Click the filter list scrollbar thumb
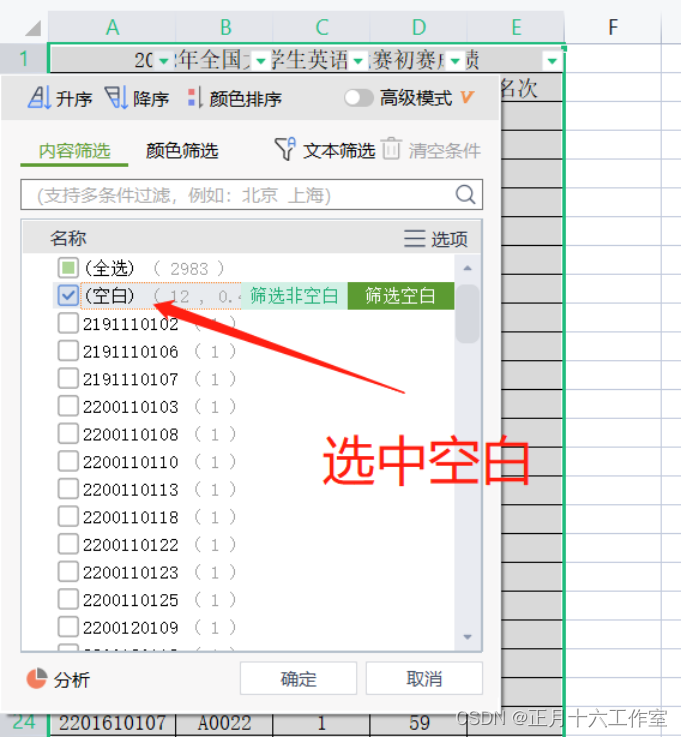The height and width of the screenshot is (737, 682). tap(467, 314)
